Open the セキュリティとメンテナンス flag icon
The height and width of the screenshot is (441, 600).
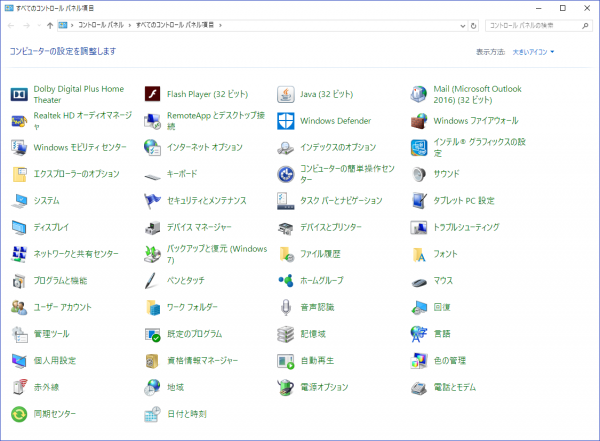(152, 201)
